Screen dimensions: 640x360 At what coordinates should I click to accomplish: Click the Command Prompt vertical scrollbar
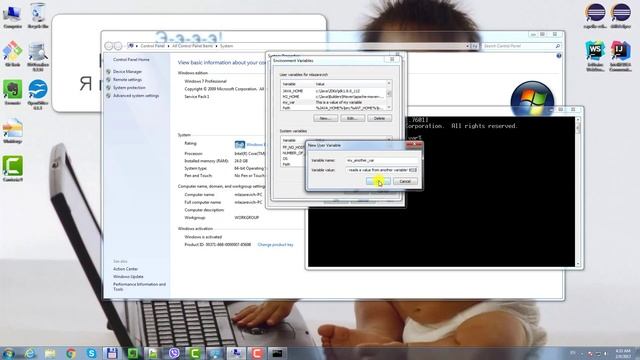point(578,192)
